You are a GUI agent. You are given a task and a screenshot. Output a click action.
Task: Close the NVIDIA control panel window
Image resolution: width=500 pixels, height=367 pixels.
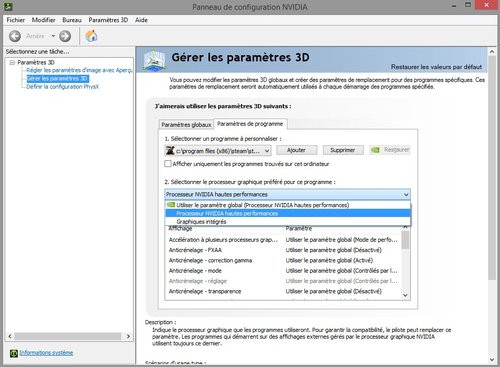coord(487,5)
